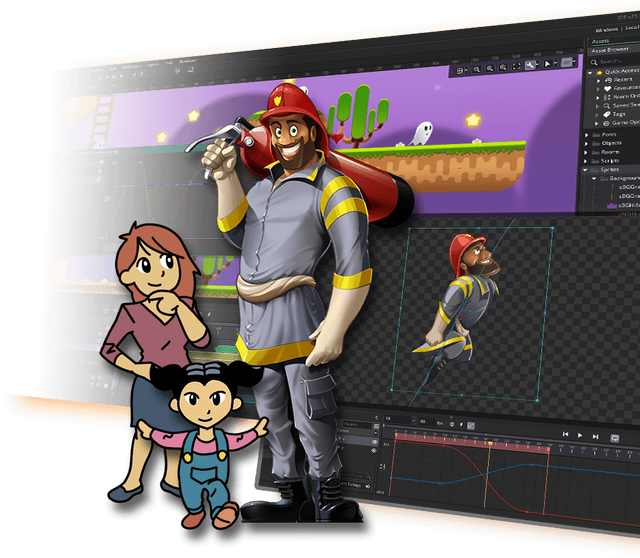
Task: Toggle the loop playback button
Action: (615, 438)
